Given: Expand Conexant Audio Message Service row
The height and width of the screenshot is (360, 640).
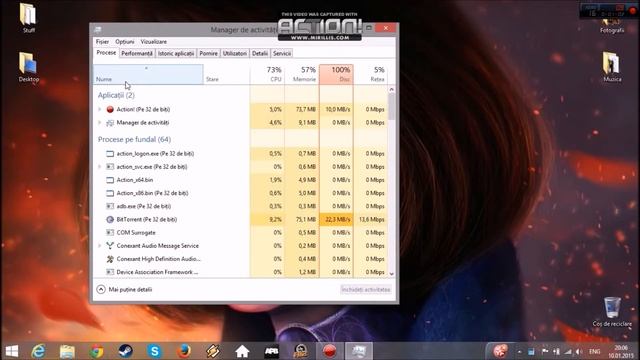Looking at the screenshot, I should [x=100, y=246].
